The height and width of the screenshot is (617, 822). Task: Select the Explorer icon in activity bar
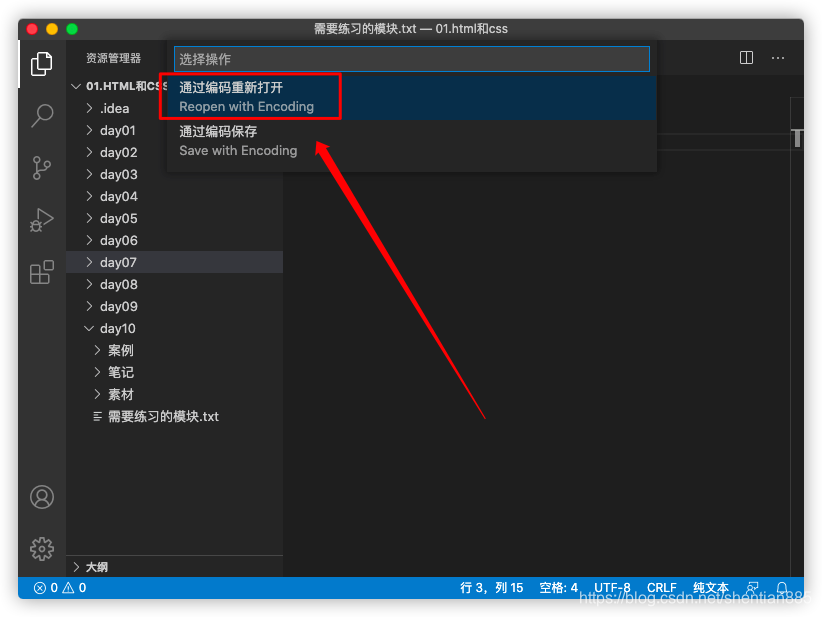[41, 63]
